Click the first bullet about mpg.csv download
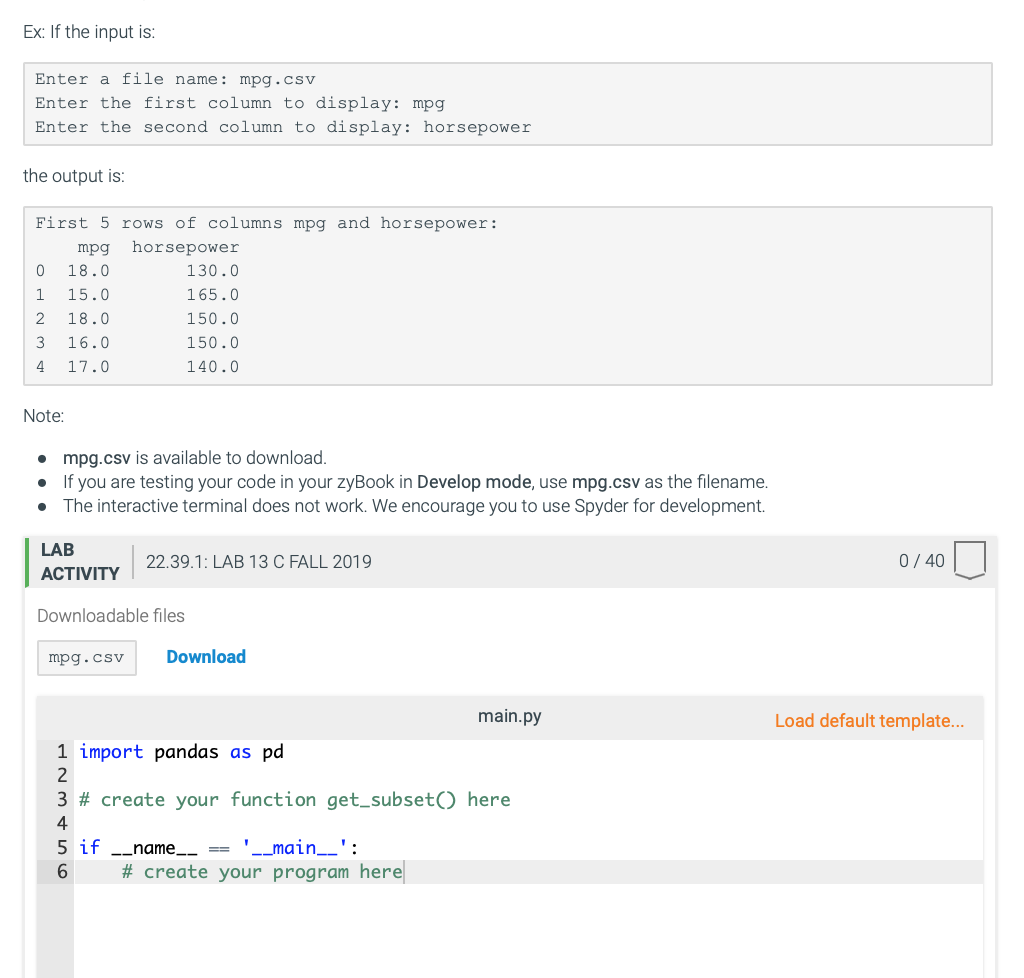Image resolution: width=1024 pixels, height=978 pixels. pyautogui.click(x=194, y=458)
